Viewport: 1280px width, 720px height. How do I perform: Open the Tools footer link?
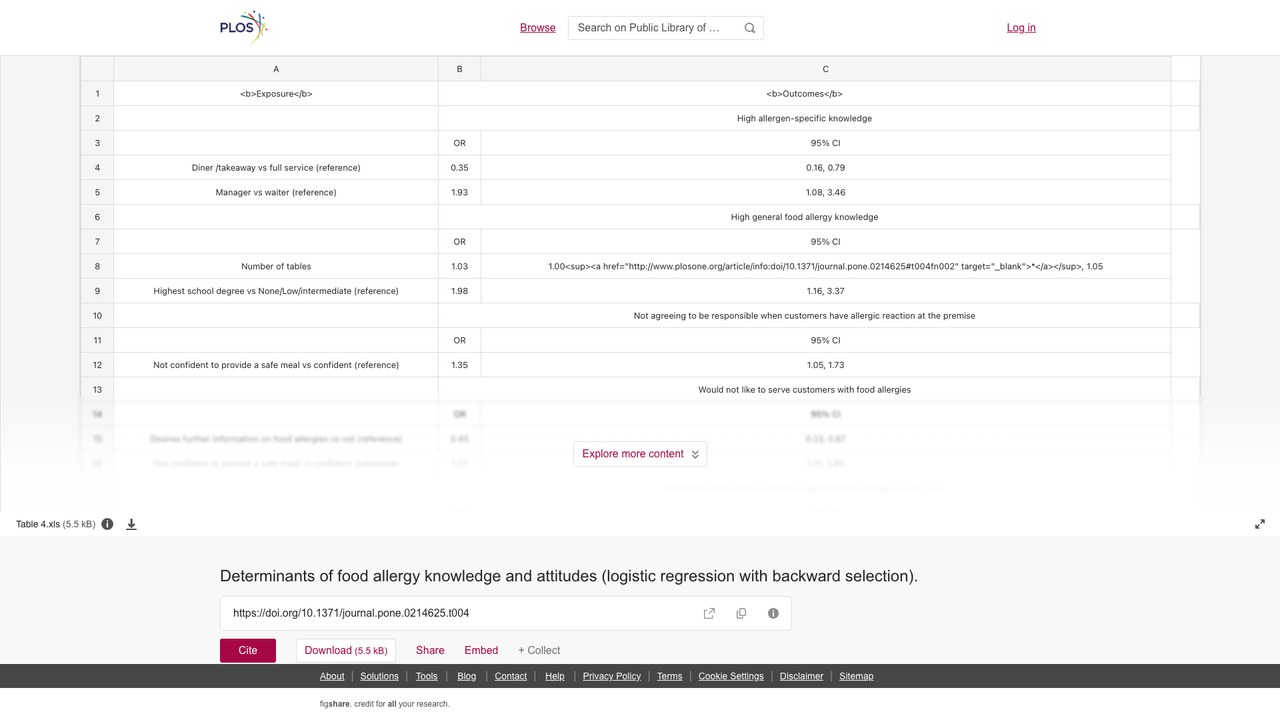[x=427, y=676]
